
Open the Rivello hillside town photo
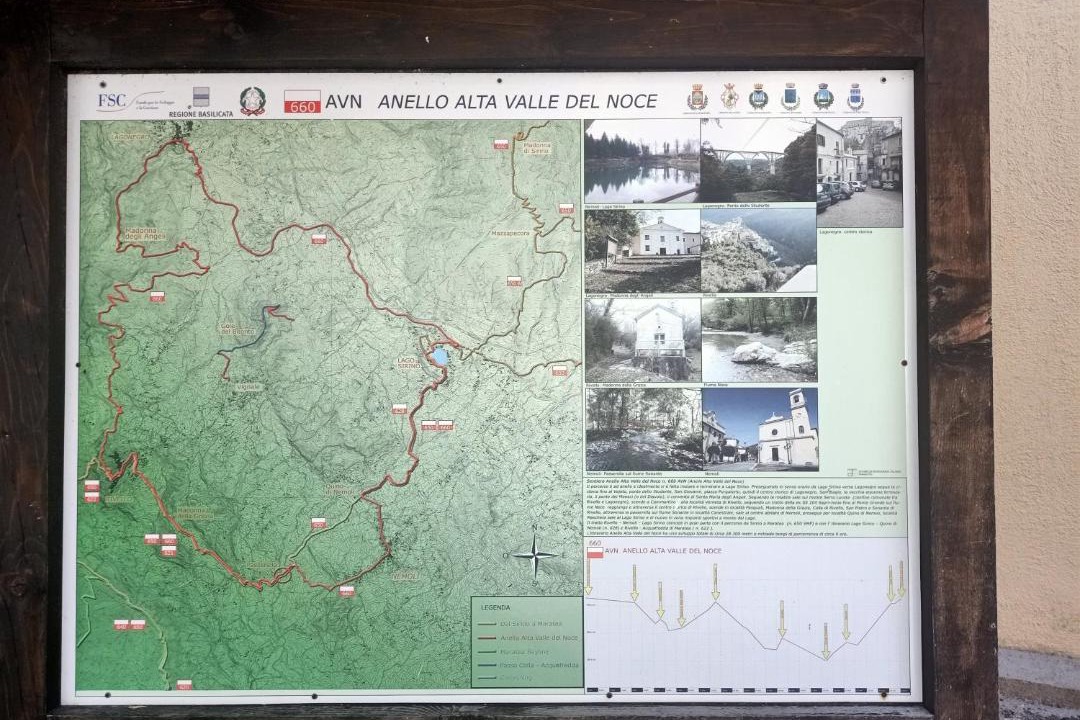click(758, 251)
